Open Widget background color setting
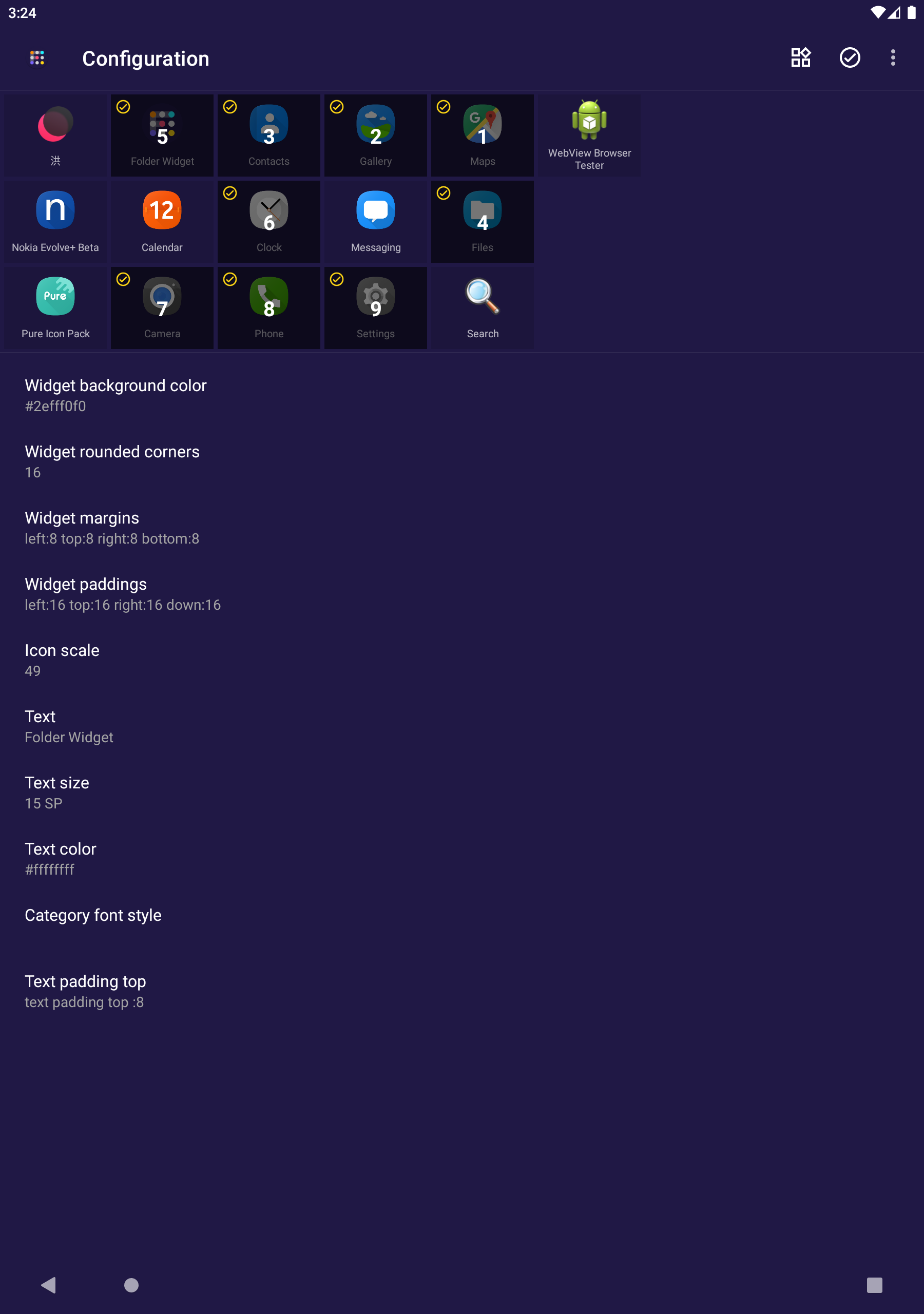924x1314 pixels. [x=462, y=395]
